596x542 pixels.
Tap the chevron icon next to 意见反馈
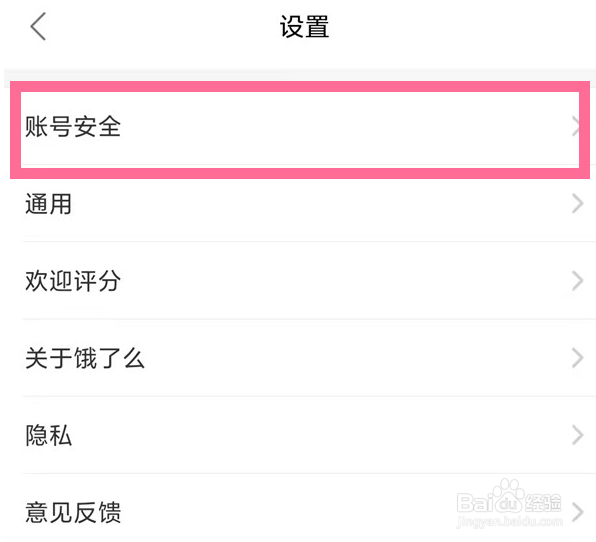pyautogui.click(x=577, y=512)
